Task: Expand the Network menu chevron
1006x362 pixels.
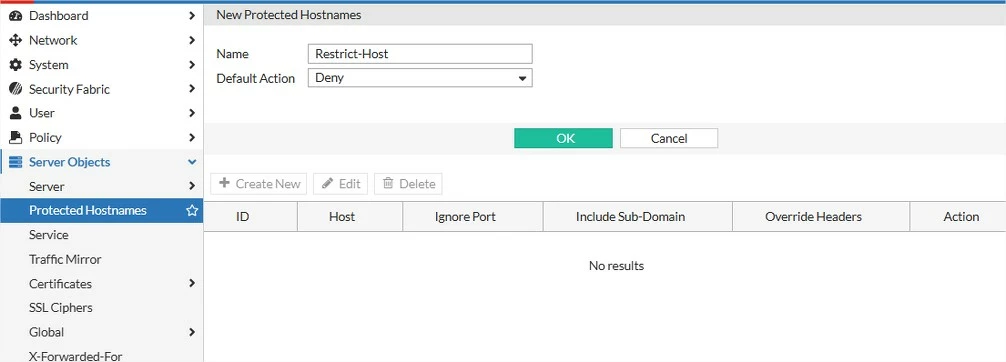Action: [192, 40]
